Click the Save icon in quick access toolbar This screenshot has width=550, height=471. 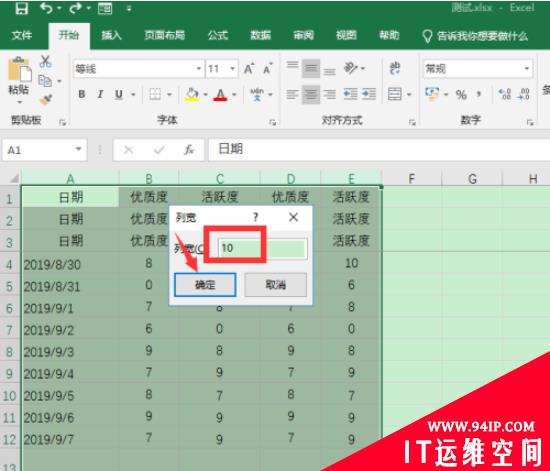coord(21,8)
